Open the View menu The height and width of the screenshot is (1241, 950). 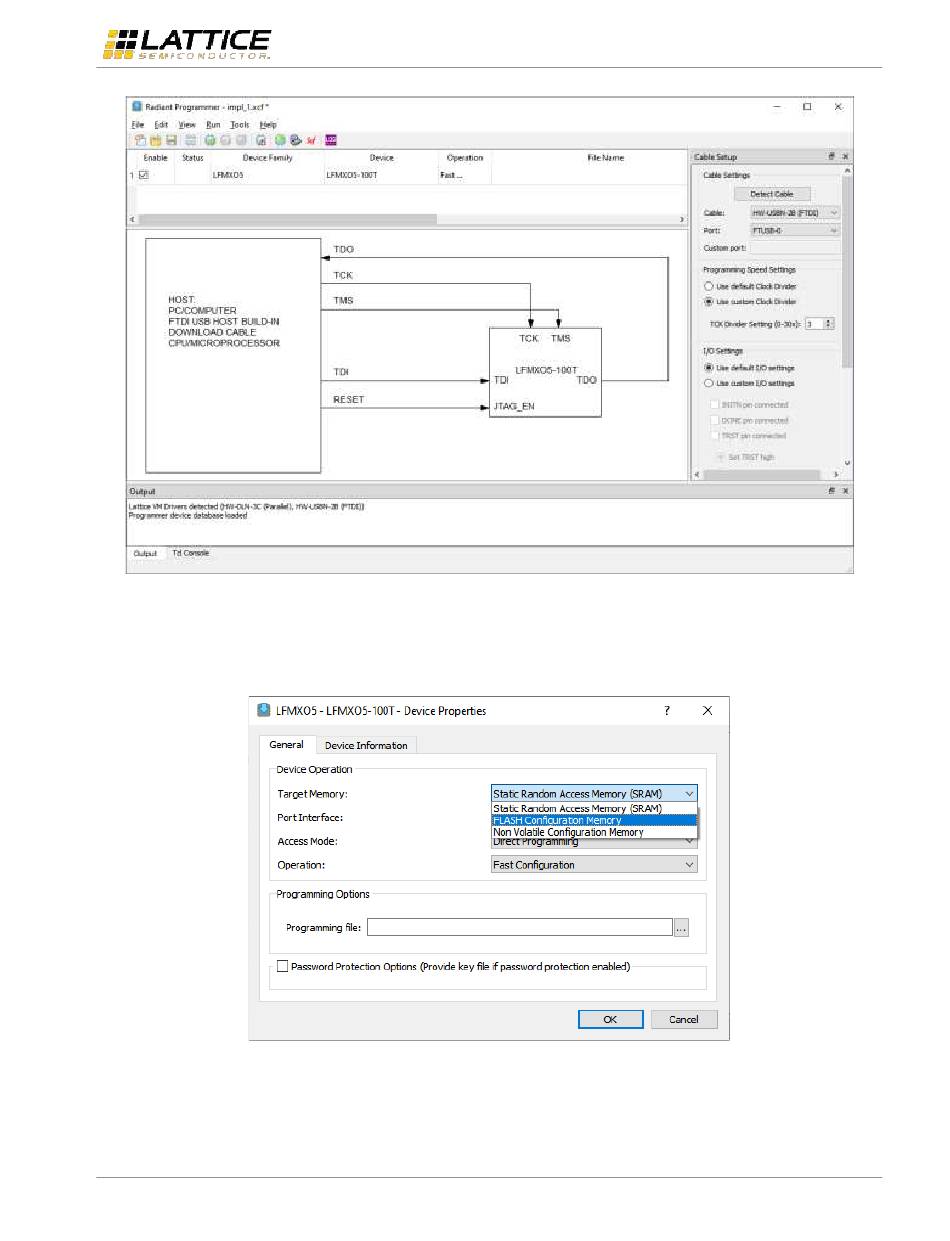[x=187, y=124]
